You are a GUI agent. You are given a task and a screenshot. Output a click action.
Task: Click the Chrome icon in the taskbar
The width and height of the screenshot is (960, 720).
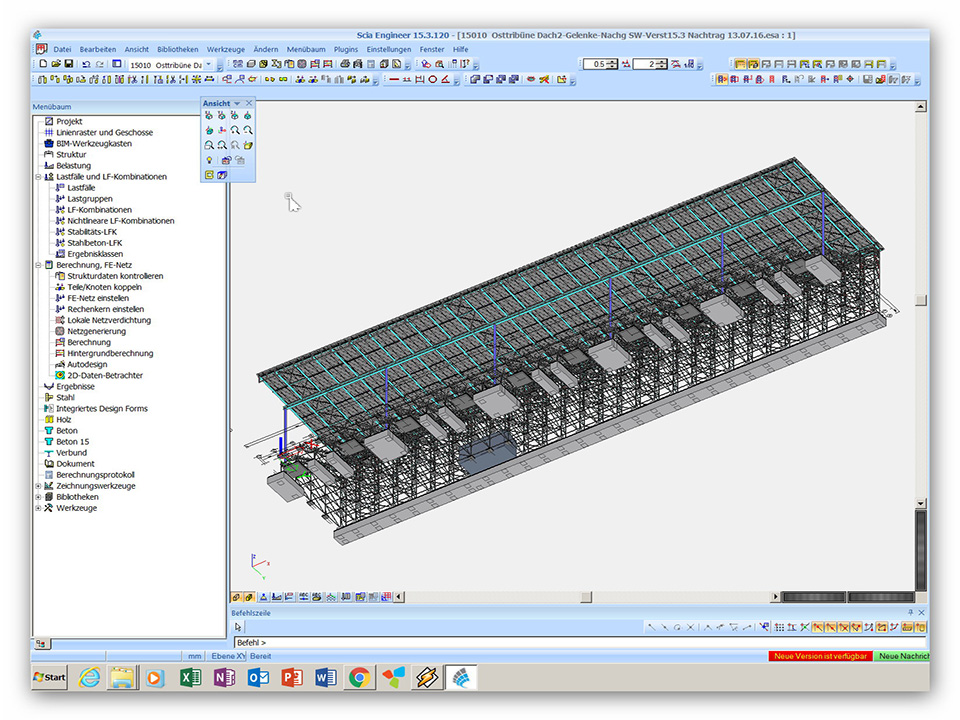359,677
